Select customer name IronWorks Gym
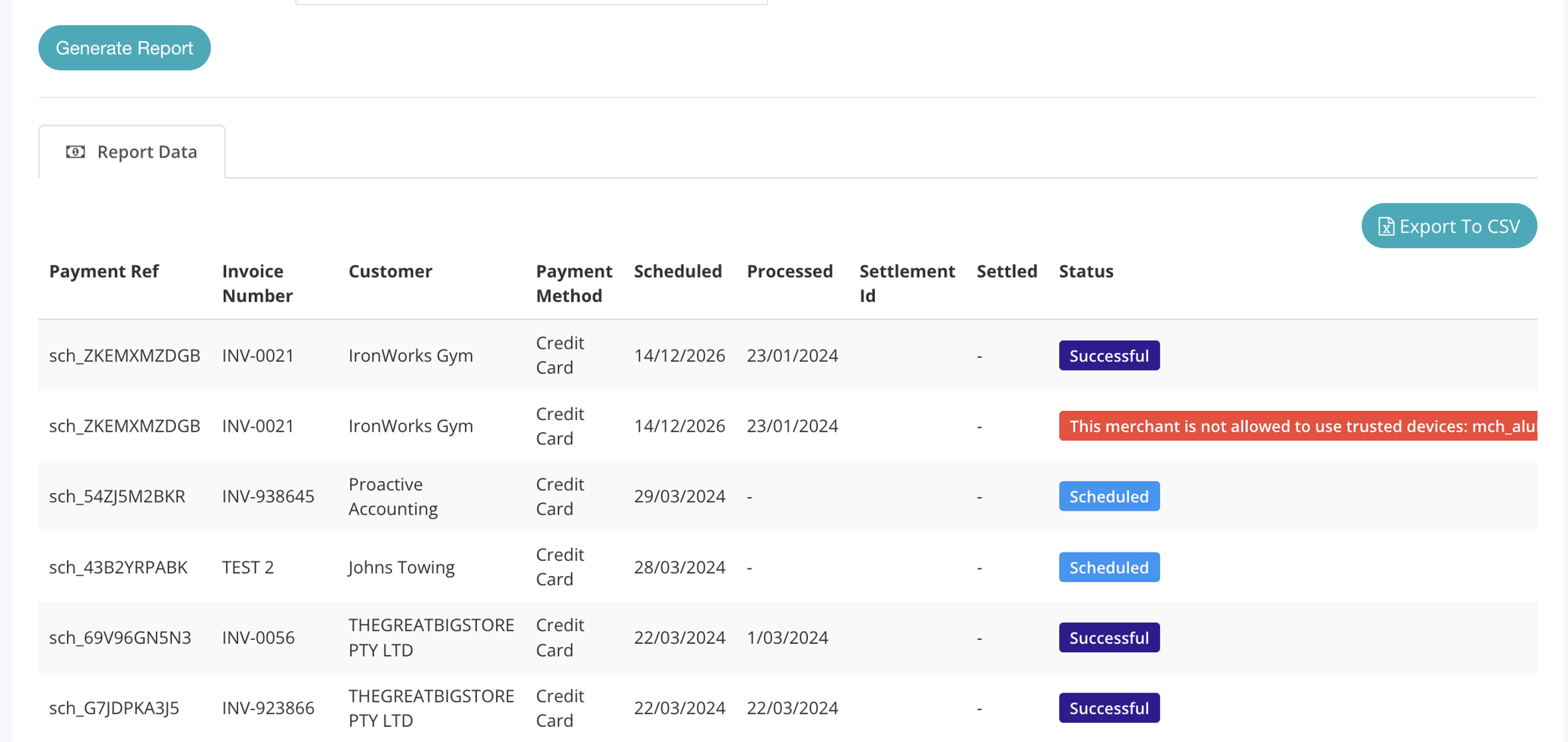 click(x=411, y=355)
